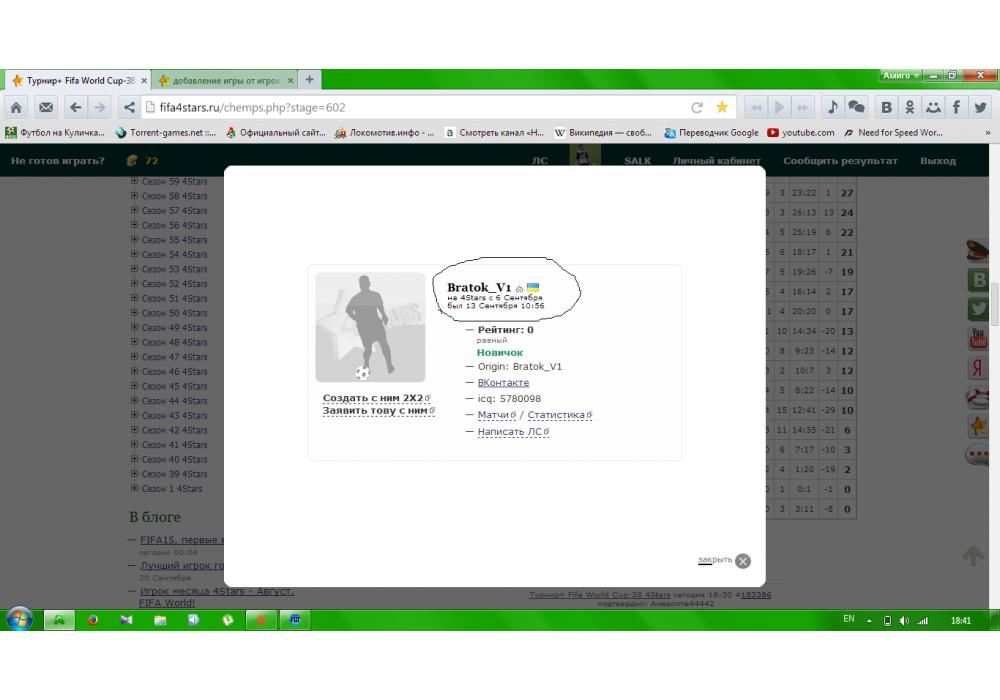The height and width of the screenshot is (700, 1000).
Task: Expand the Сезон 1 4Stars entry
Action: 134,489
